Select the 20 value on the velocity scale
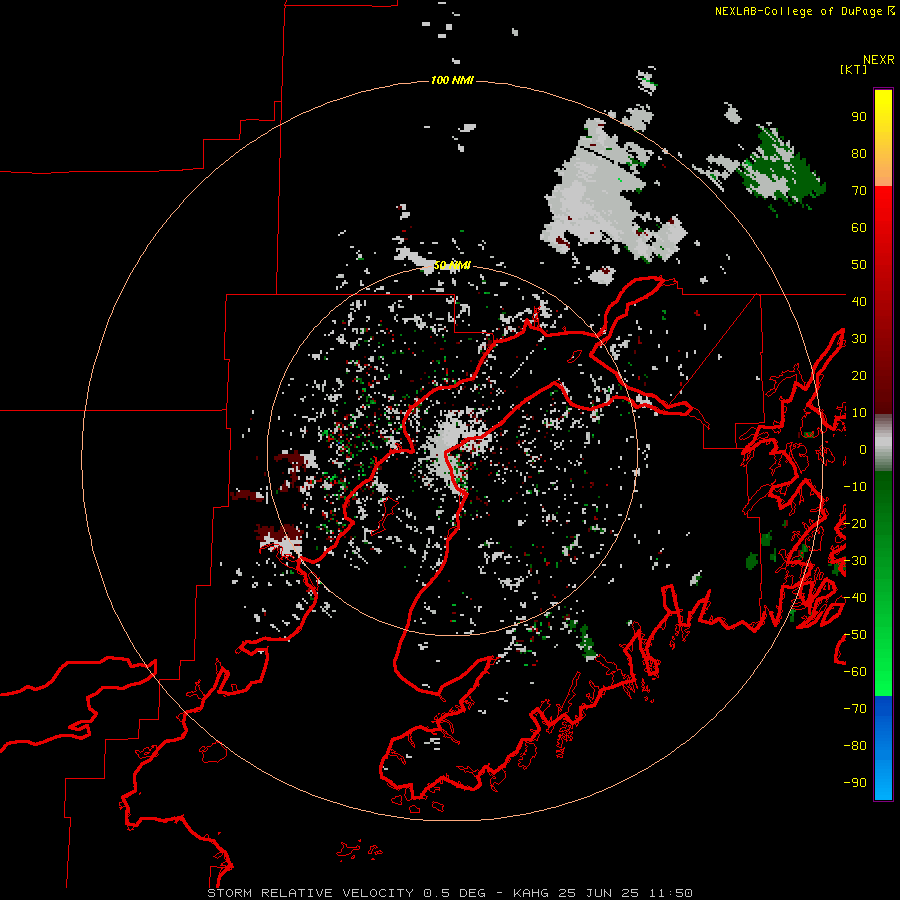Viewport: 900px width, 900px height. tap(859, 376)
